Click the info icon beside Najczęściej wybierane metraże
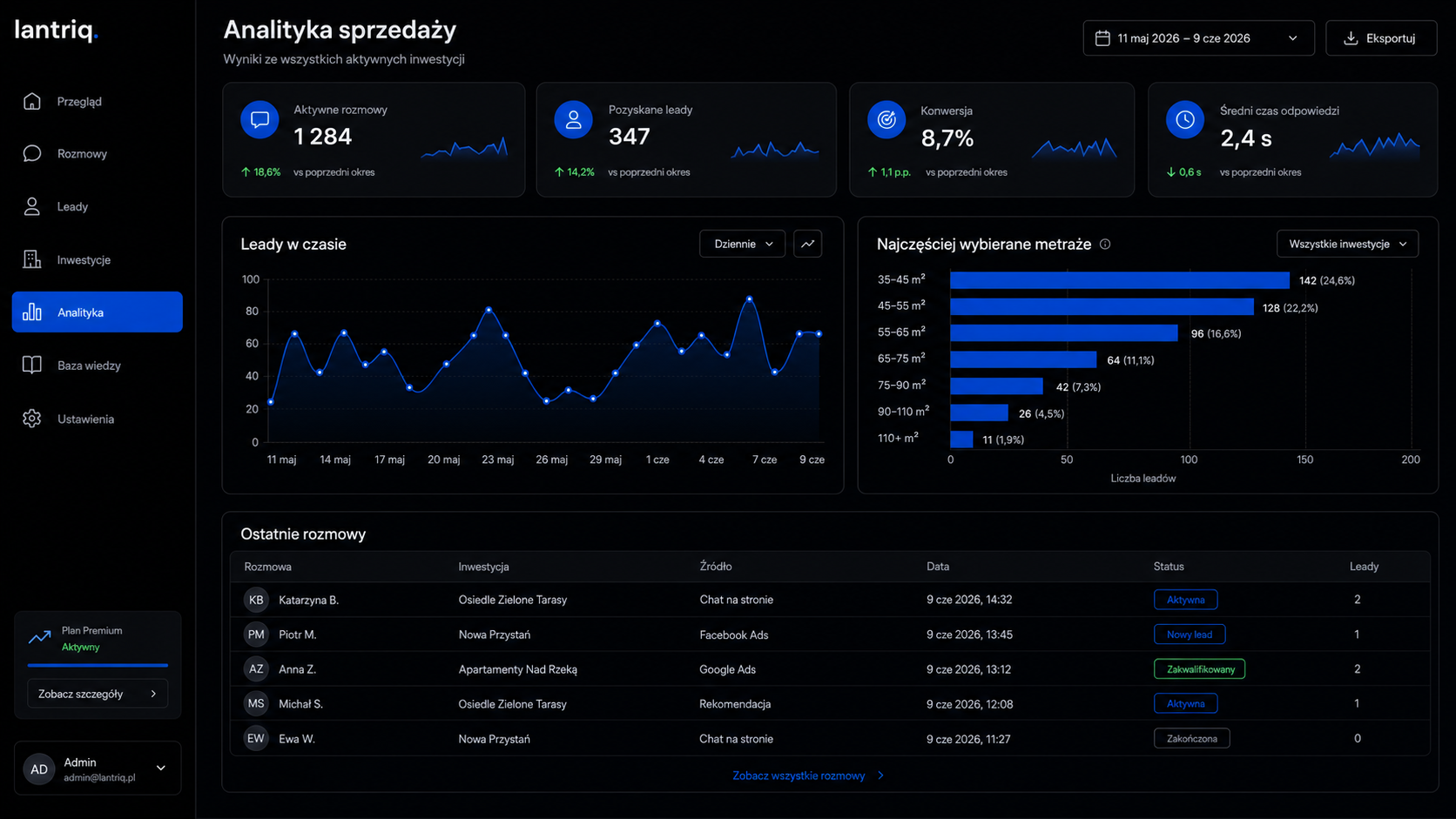The height and width of the screenshot is (819, 1456). pos(1105,245)
